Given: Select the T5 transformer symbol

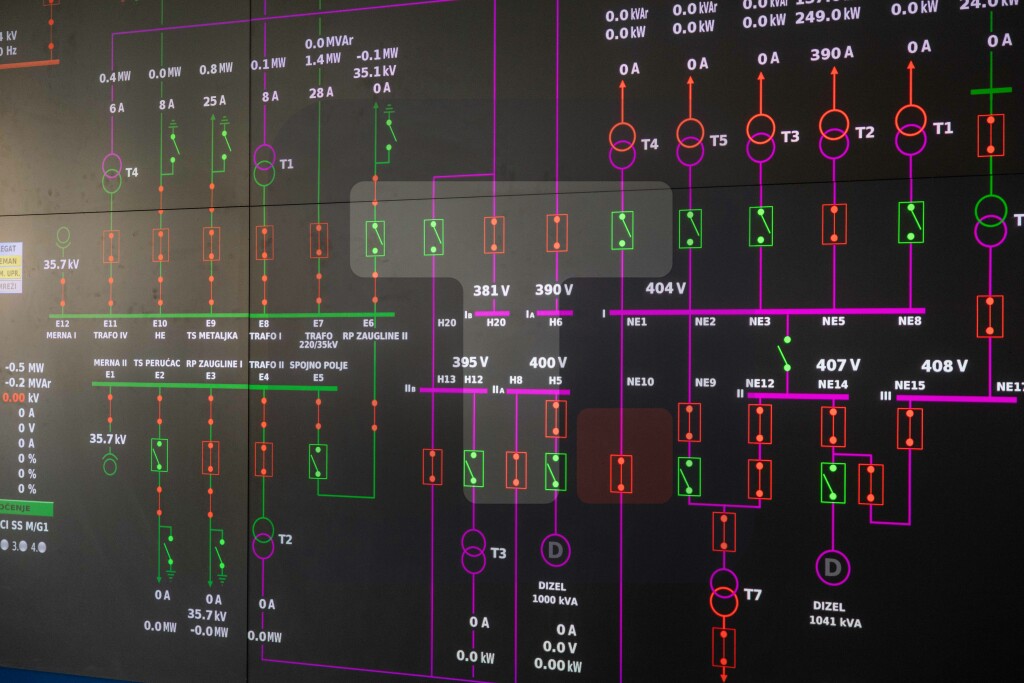Looking at the screenshot, I should (690, 141).
